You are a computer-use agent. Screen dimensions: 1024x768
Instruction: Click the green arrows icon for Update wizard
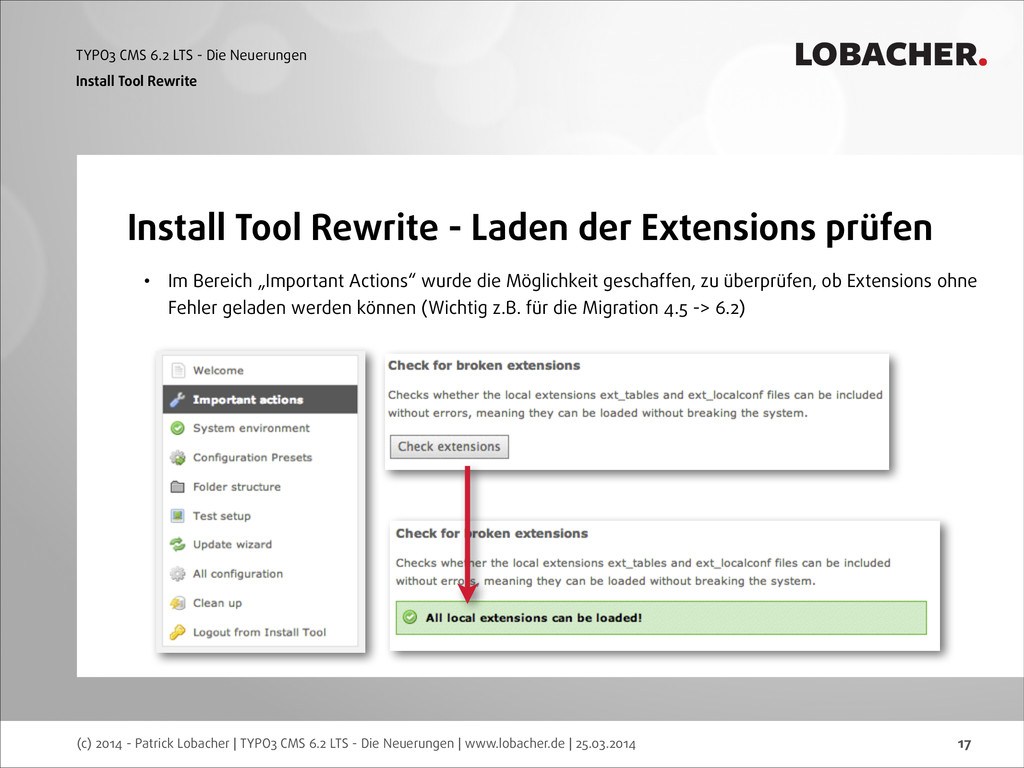178,545
